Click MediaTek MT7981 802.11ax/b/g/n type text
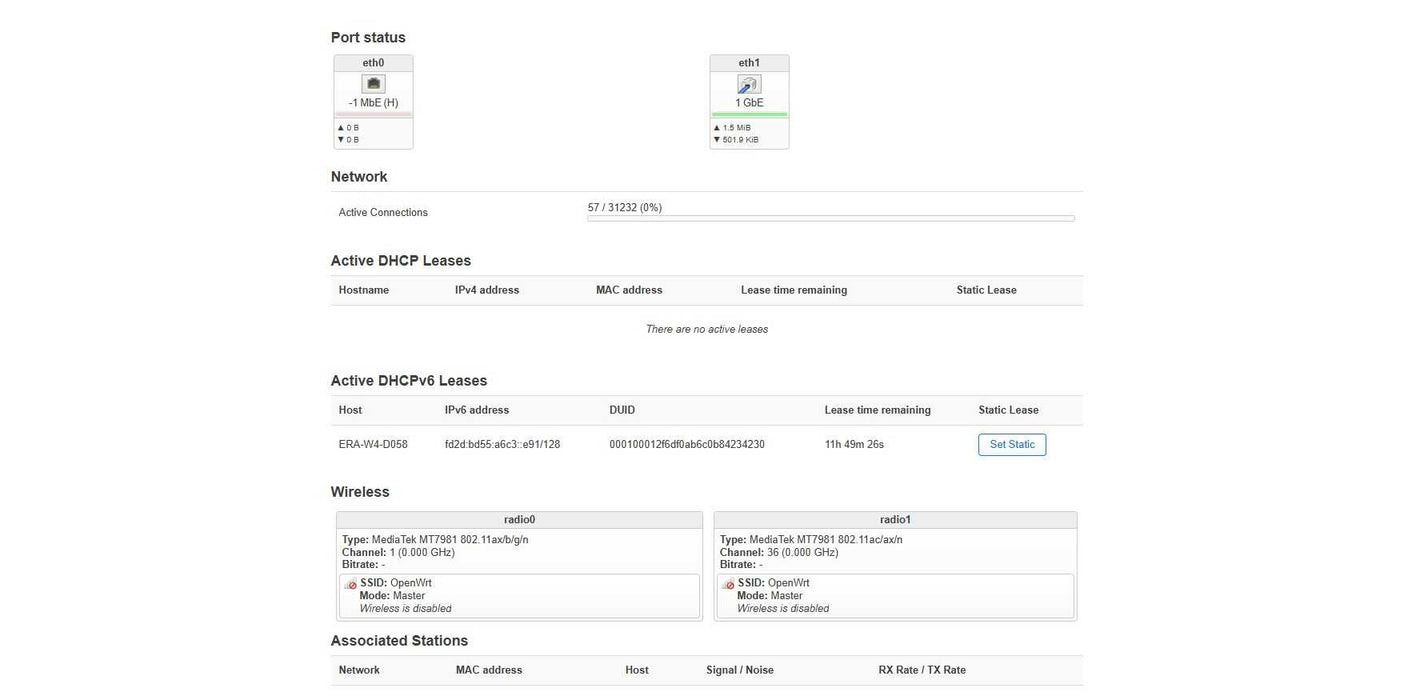Screen dimensions: 1420x700 point(450,540)
